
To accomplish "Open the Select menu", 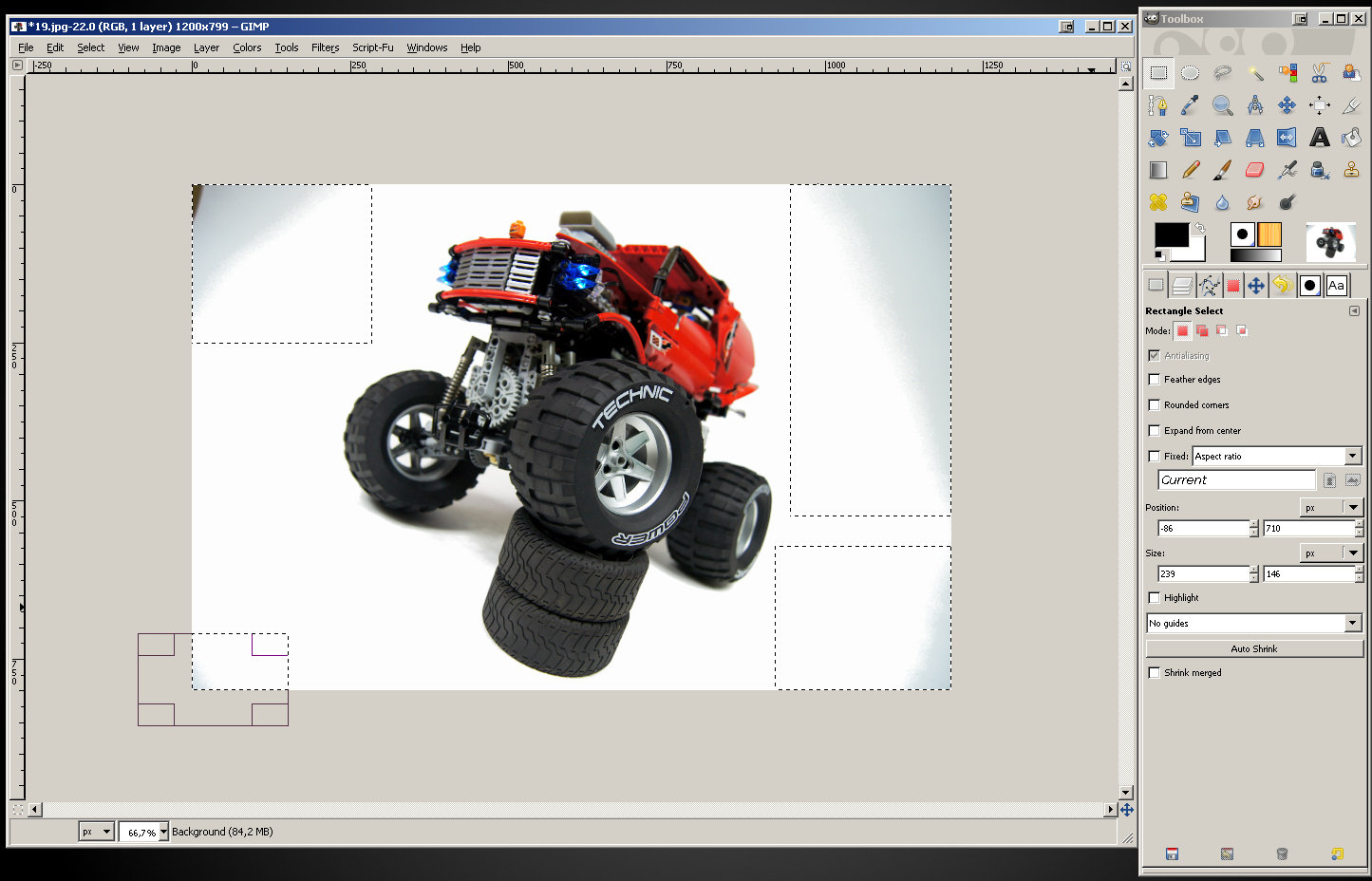I will click(91, 47).
